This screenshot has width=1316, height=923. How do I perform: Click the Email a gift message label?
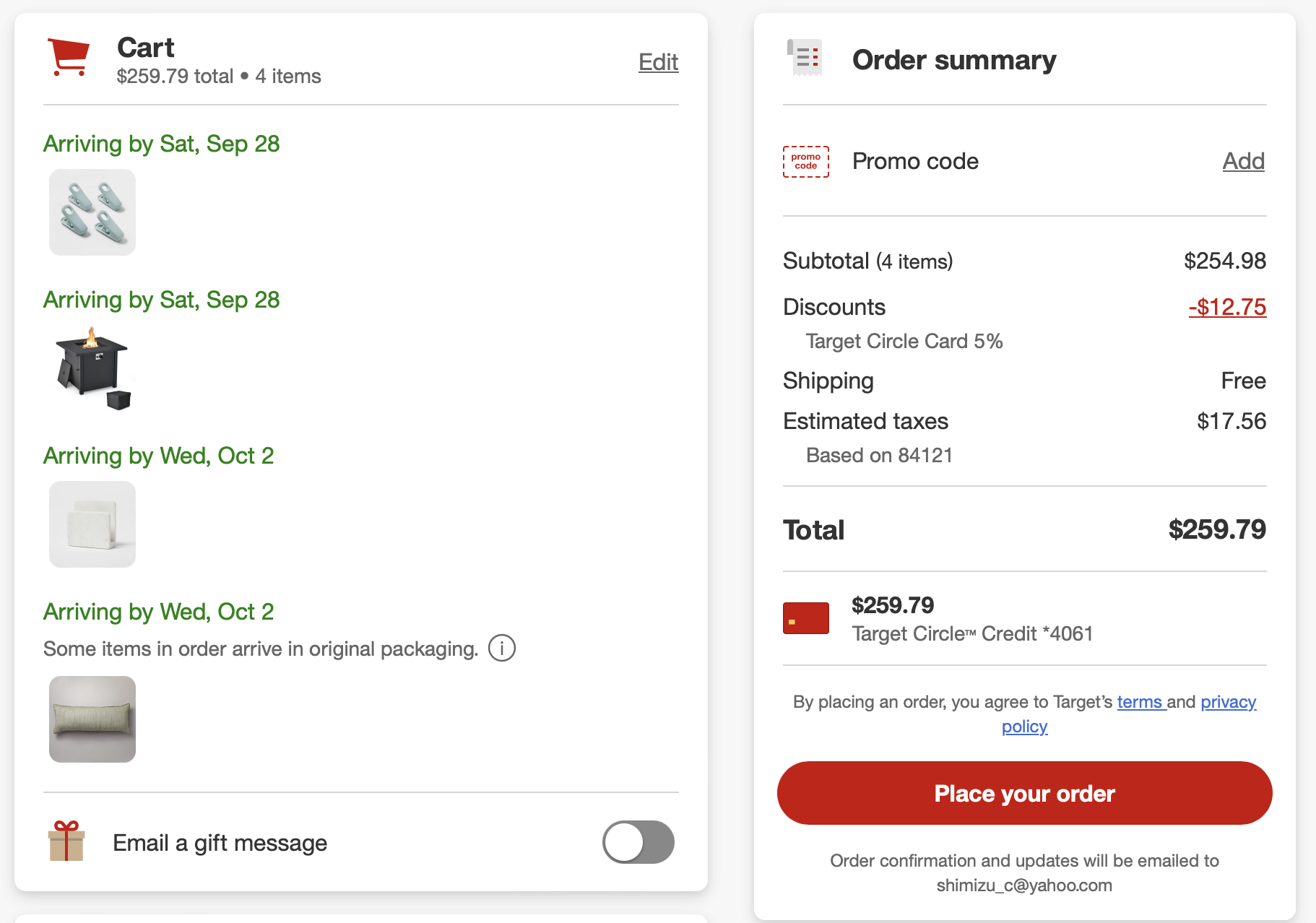220,843
